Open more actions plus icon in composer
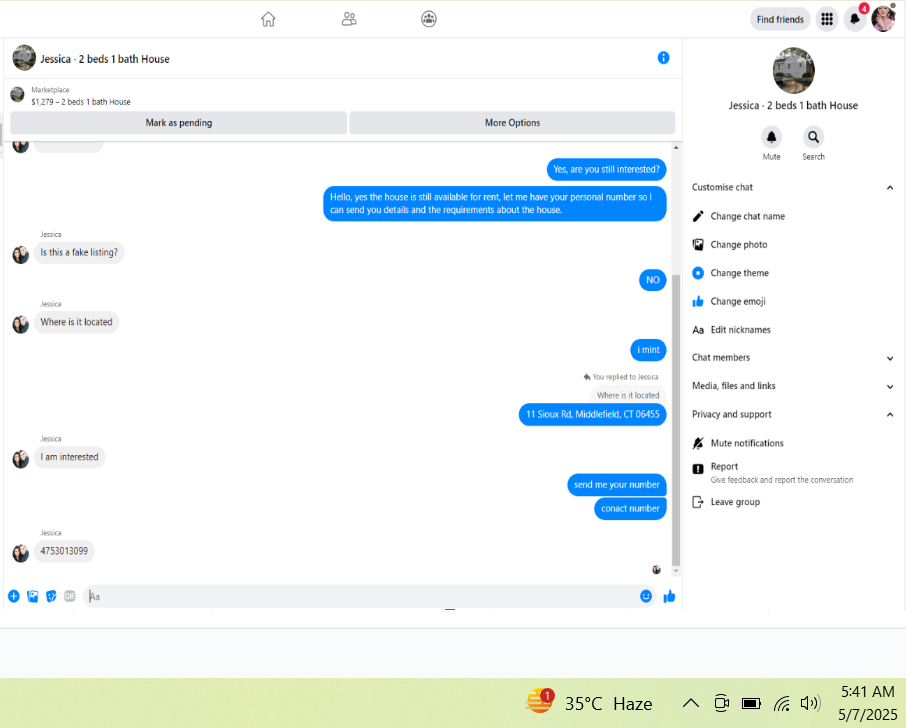 14,596
